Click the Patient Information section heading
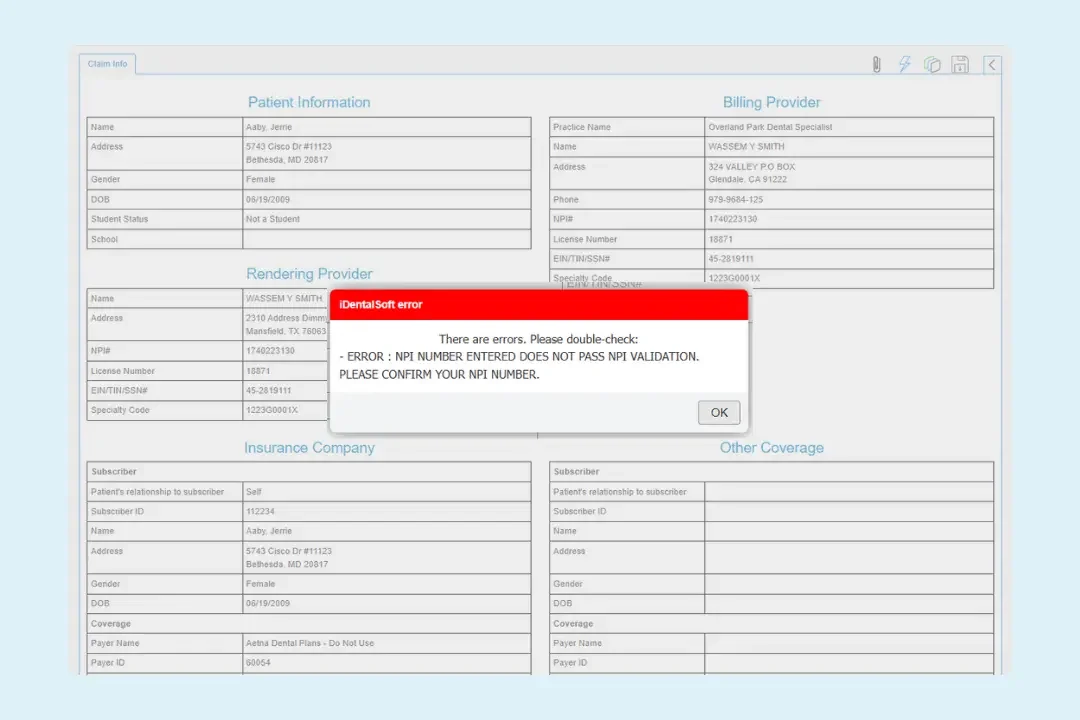The height and width of the screenshot is (720, 1080). 309,102
